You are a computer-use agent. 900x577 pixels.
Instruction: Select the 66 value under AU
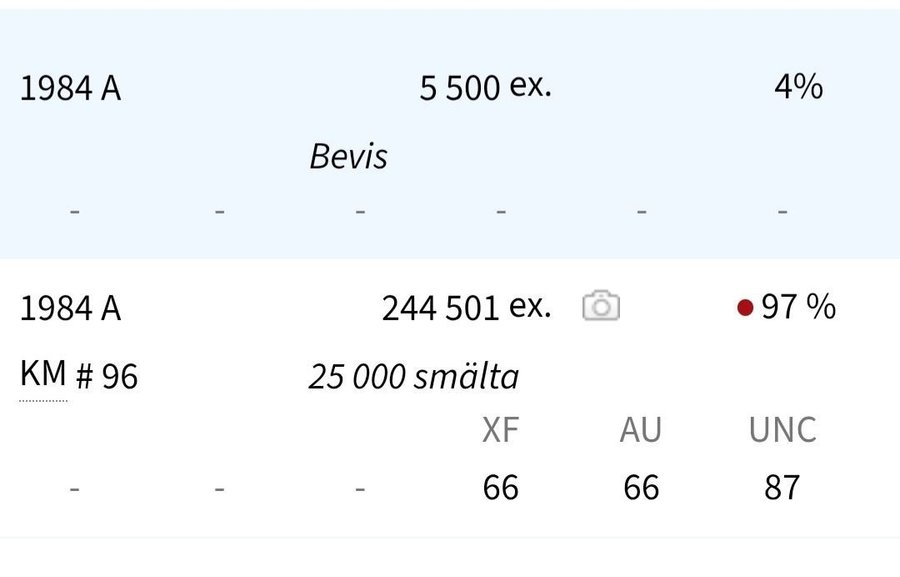(x=641, y=487)
